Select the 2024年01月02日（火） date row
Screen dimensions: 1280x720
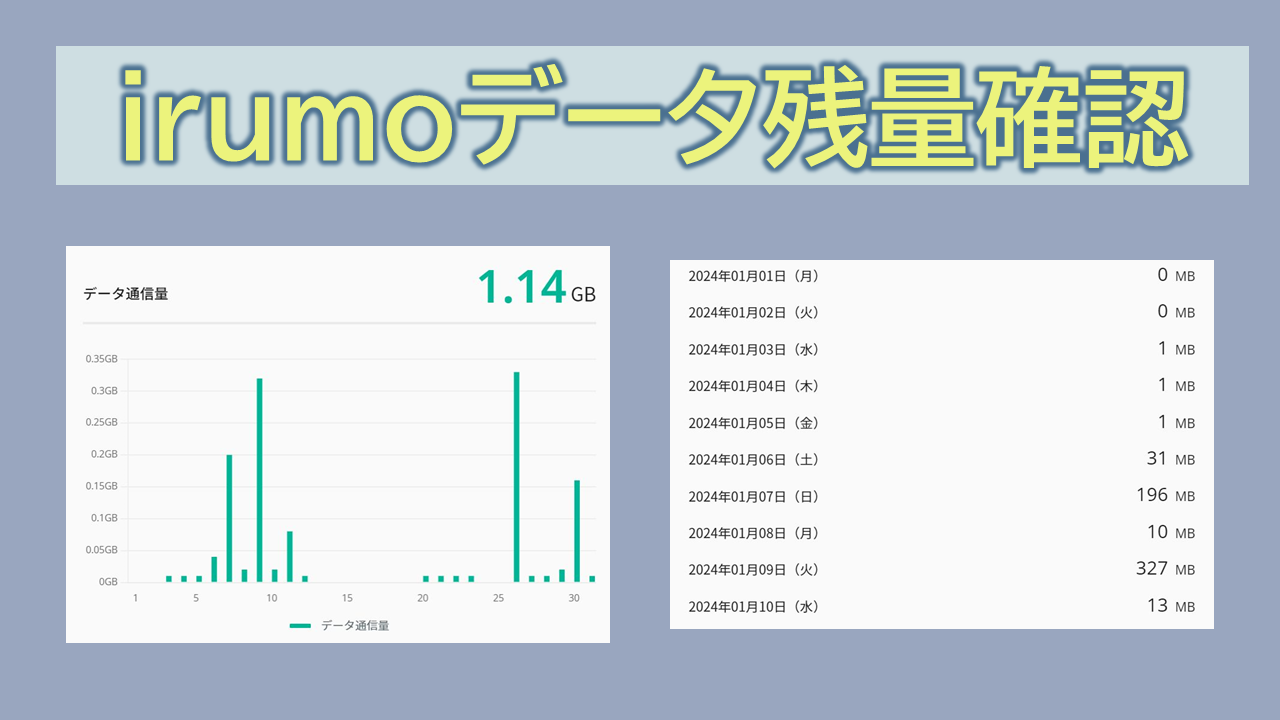[x=942, y=312]
